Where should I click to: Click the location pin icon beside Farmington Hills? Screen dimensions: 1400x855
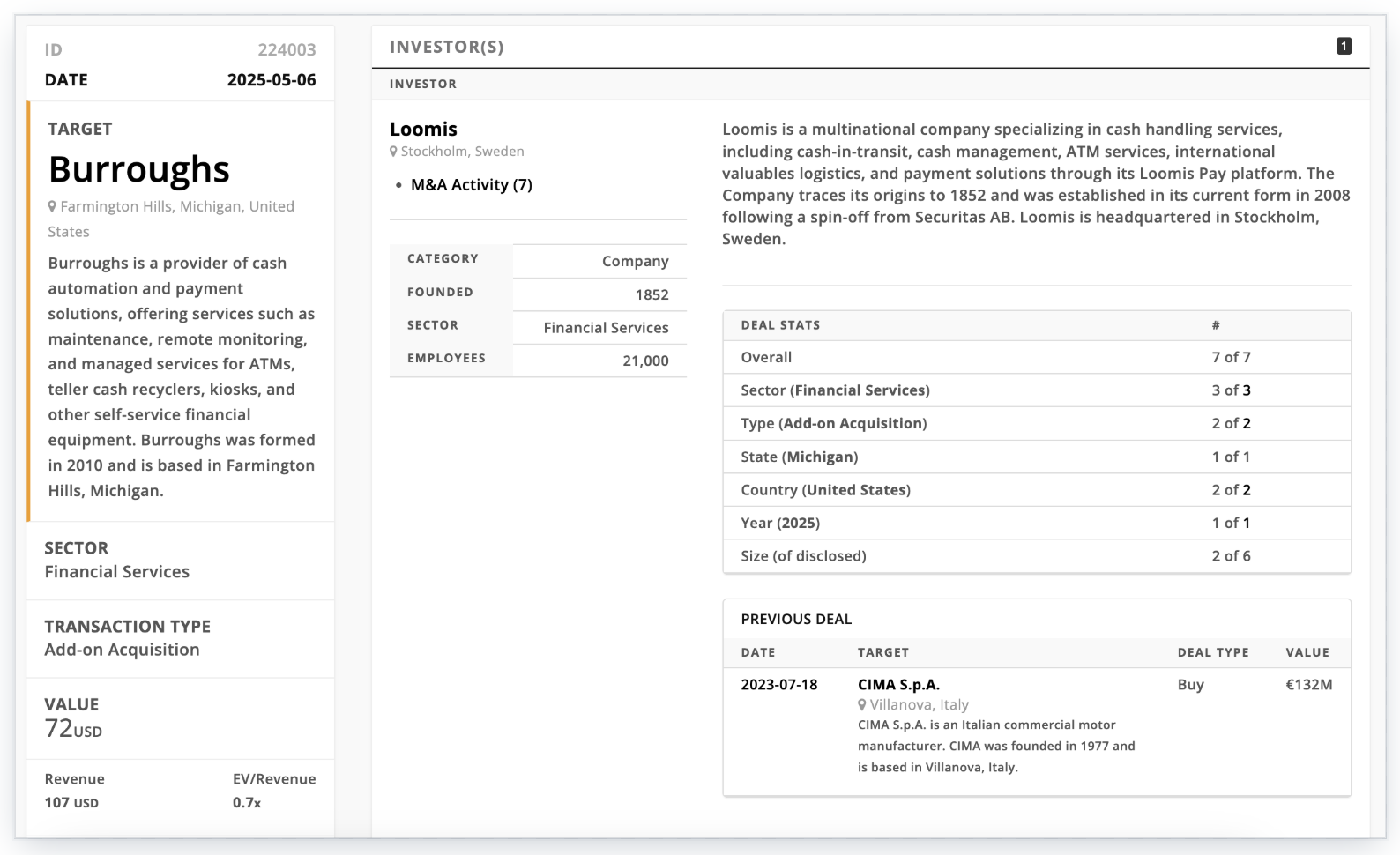[52, 206]
